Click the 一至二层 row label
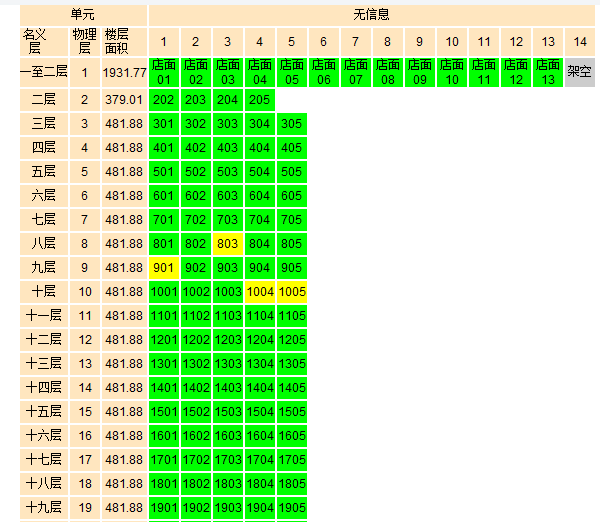The image size is (600, 522). click(x=44, y=72)
